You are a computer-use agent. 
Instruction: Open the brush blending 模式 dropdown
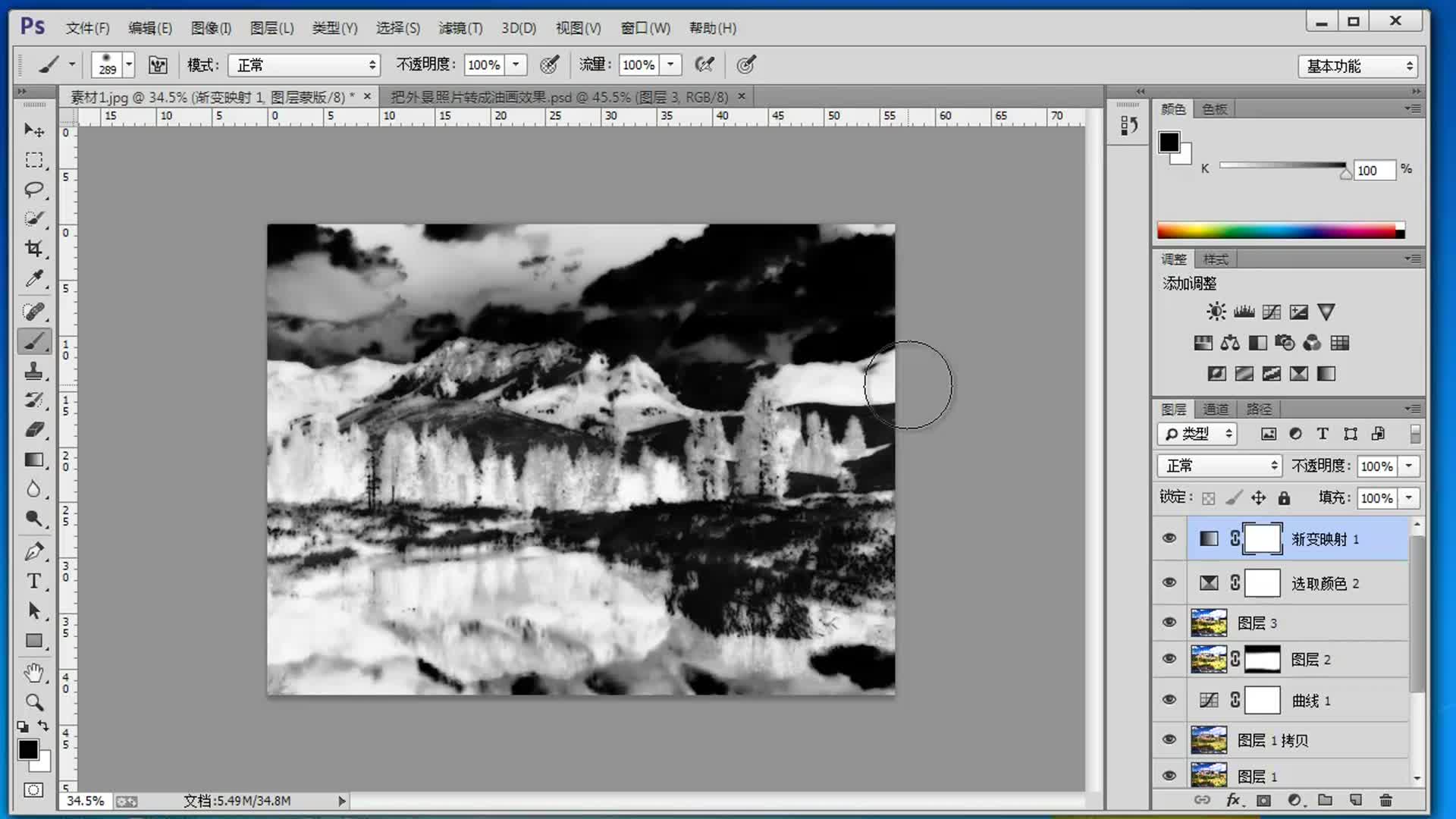pos(304,65)
